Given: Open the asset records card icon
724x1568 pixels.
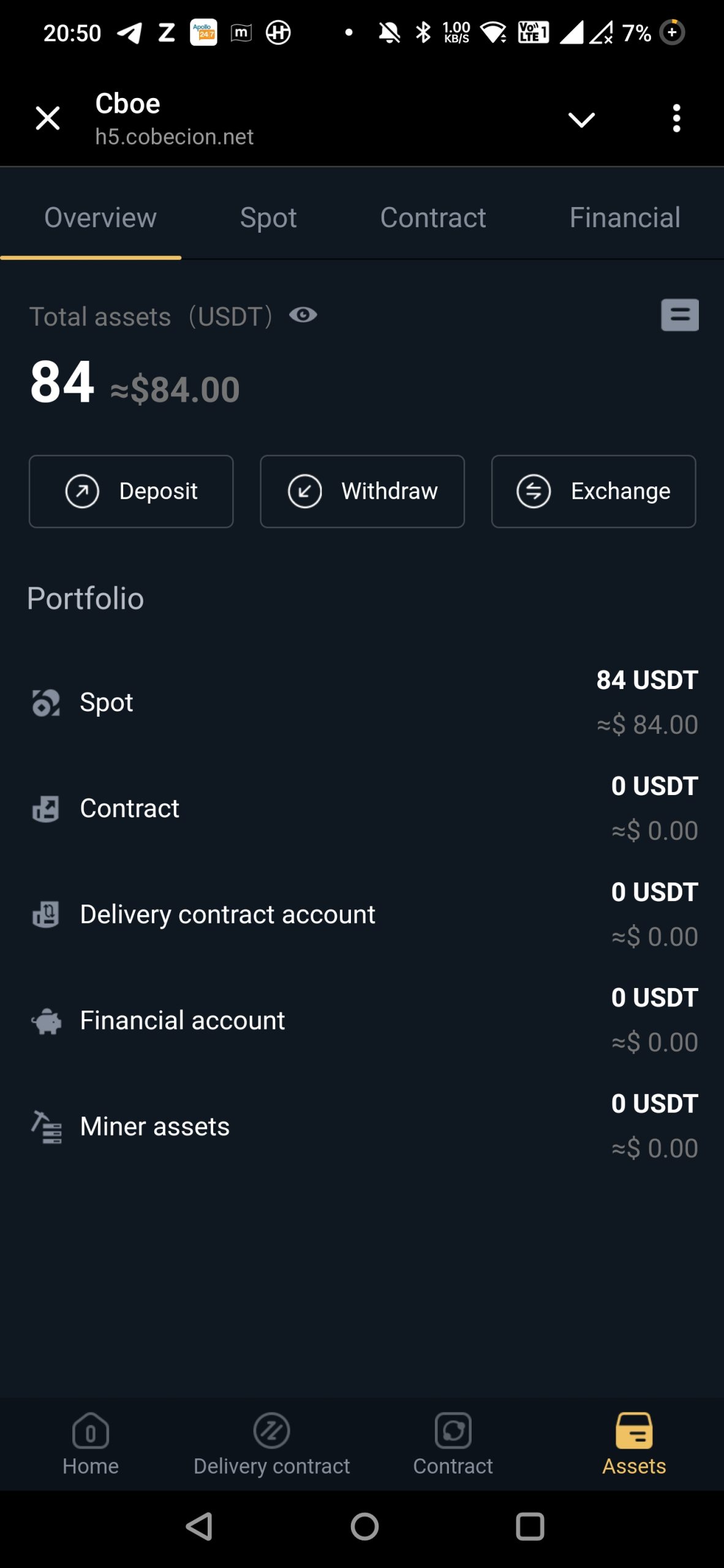Looking at the screenshot, I should click(679, 315).
